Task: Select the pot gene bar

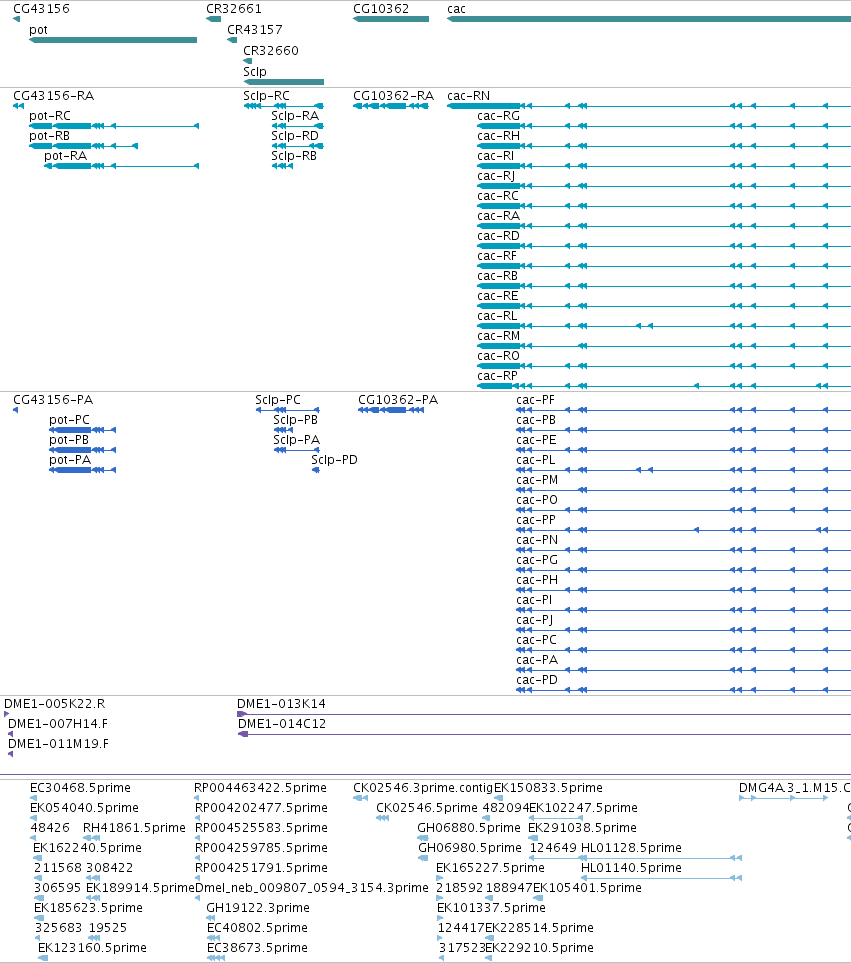Action: pyautogui.click(x=113, y=40)
